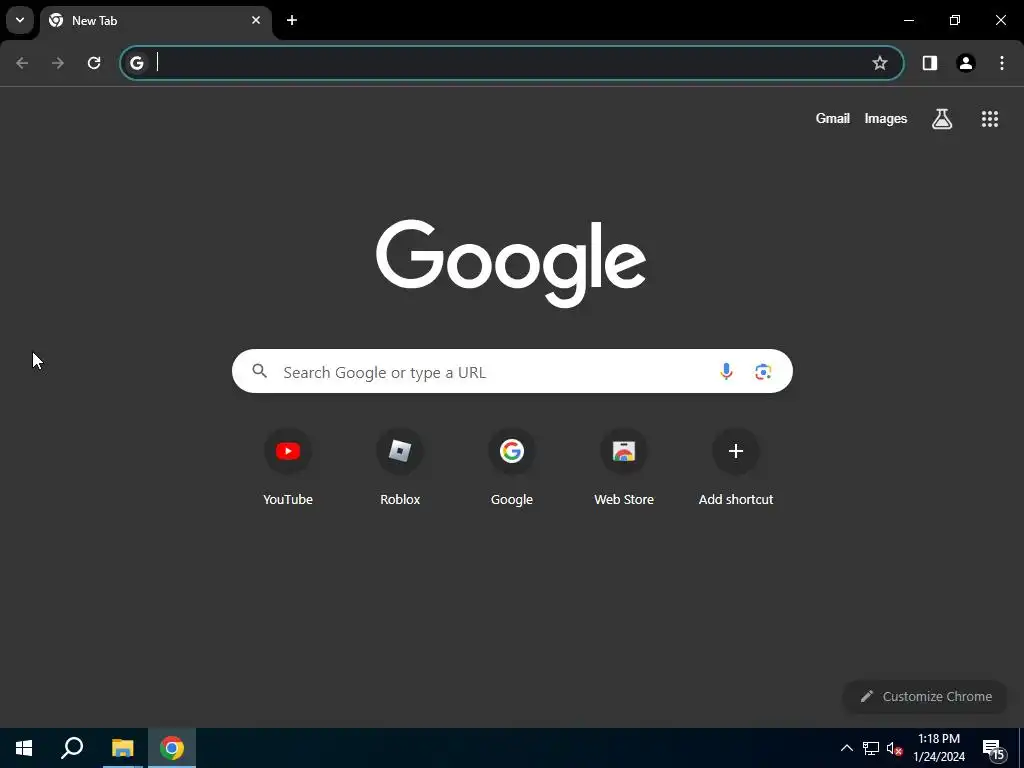Image resolution: width=1024 pixels, height=768 pixels.
Task: Open the YouTube shortcut
Action: (288, 467)
